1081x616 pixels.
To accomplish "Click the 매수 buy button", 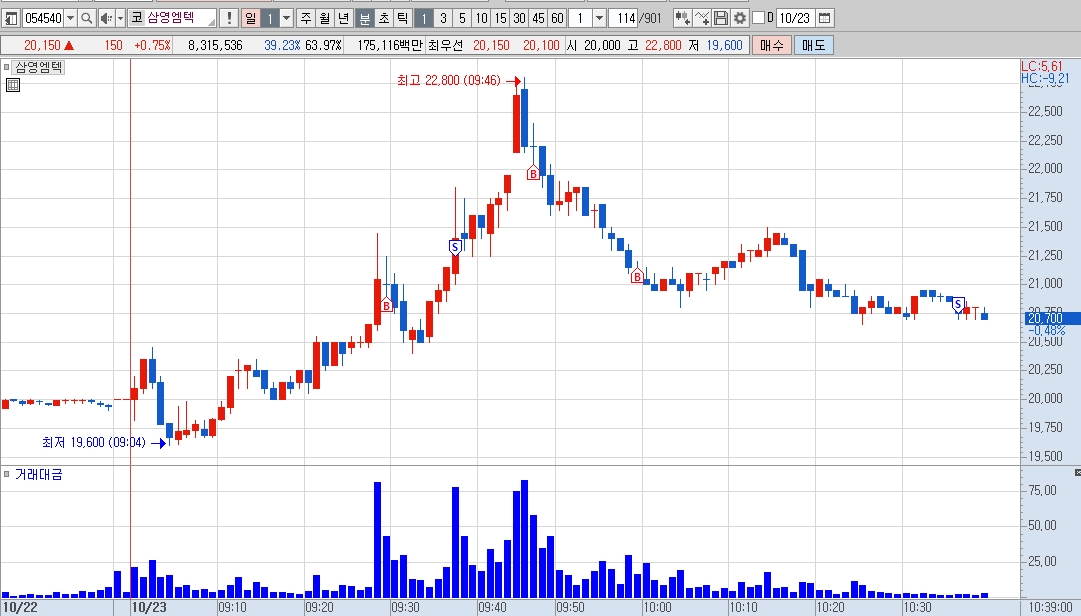I will click(771, 45).
